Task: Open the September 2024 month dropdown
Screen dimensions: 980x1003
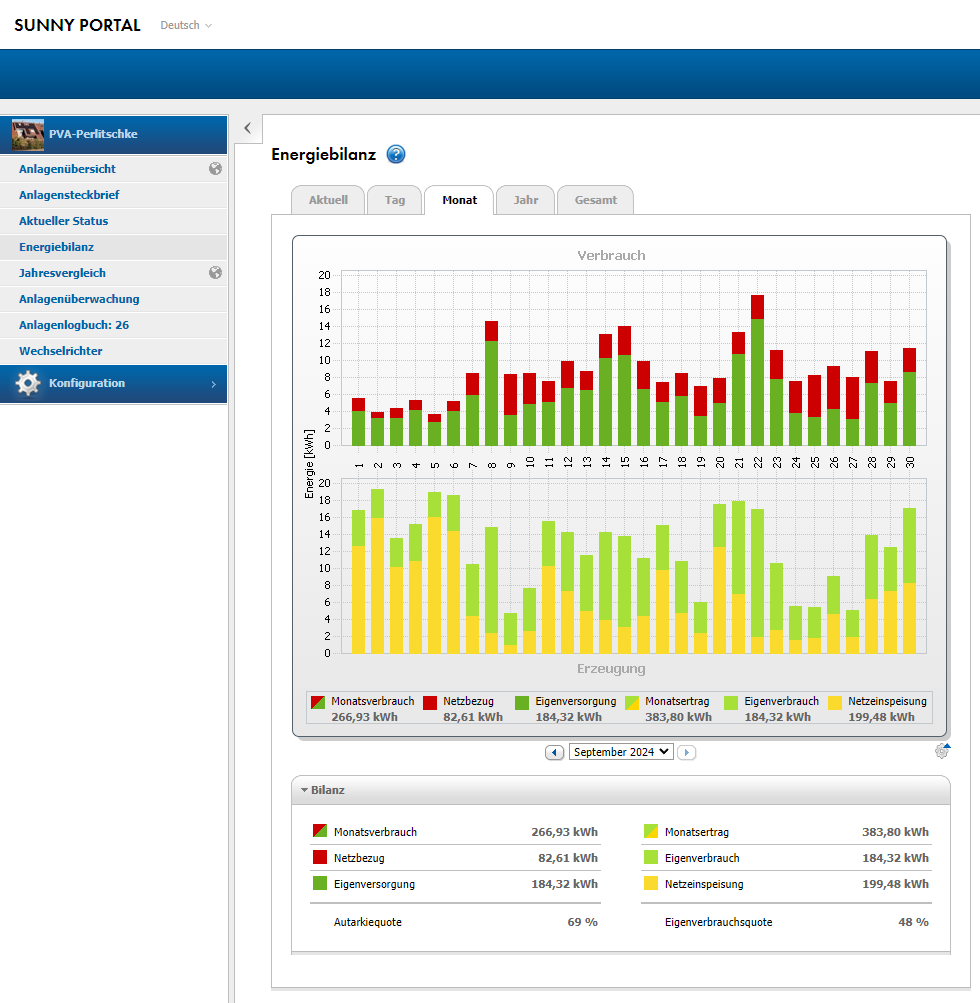Action: (x=621, y=752)
